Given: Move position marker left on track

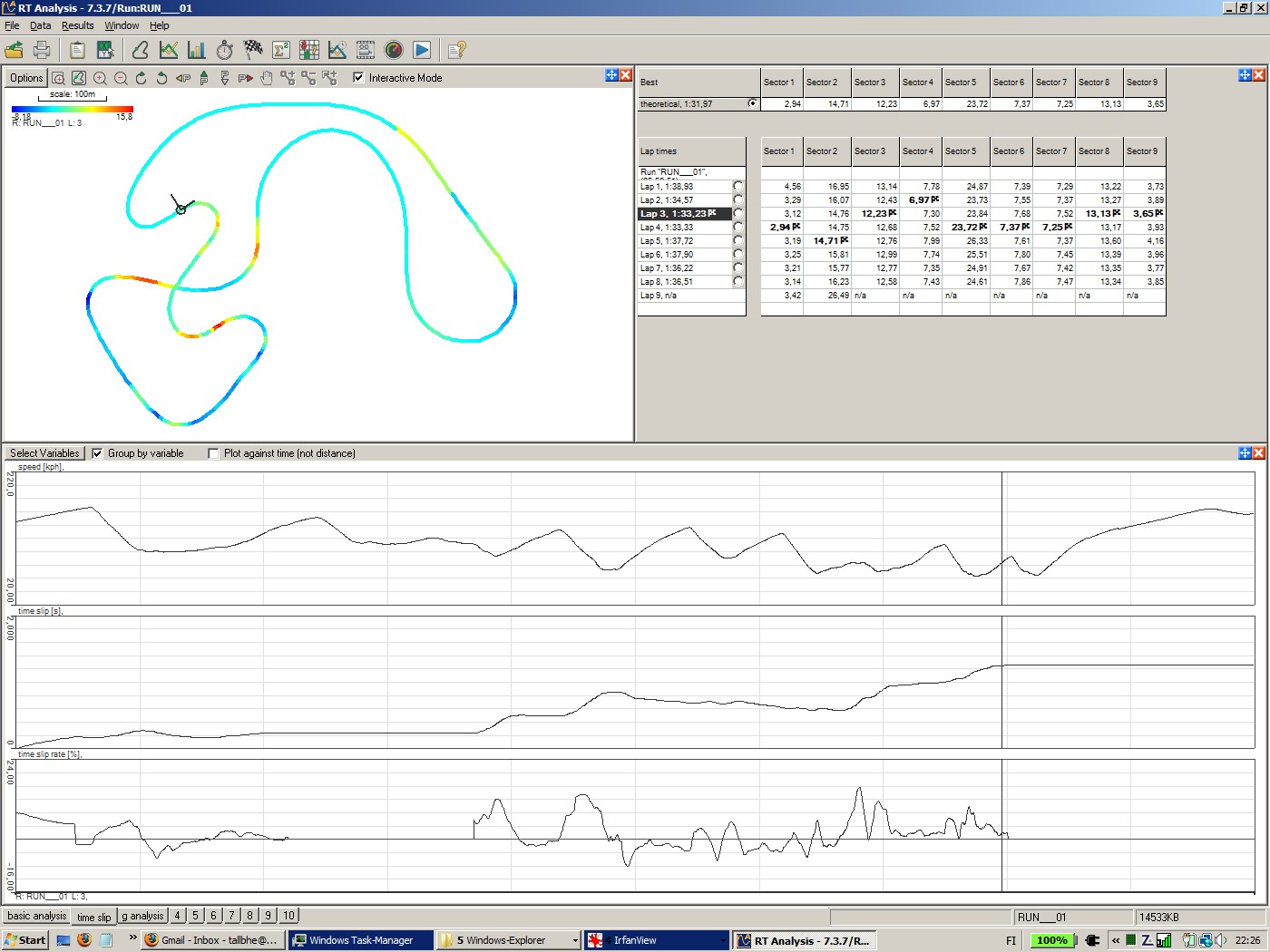Looking at the screenshot, I should tap(183, 78).
